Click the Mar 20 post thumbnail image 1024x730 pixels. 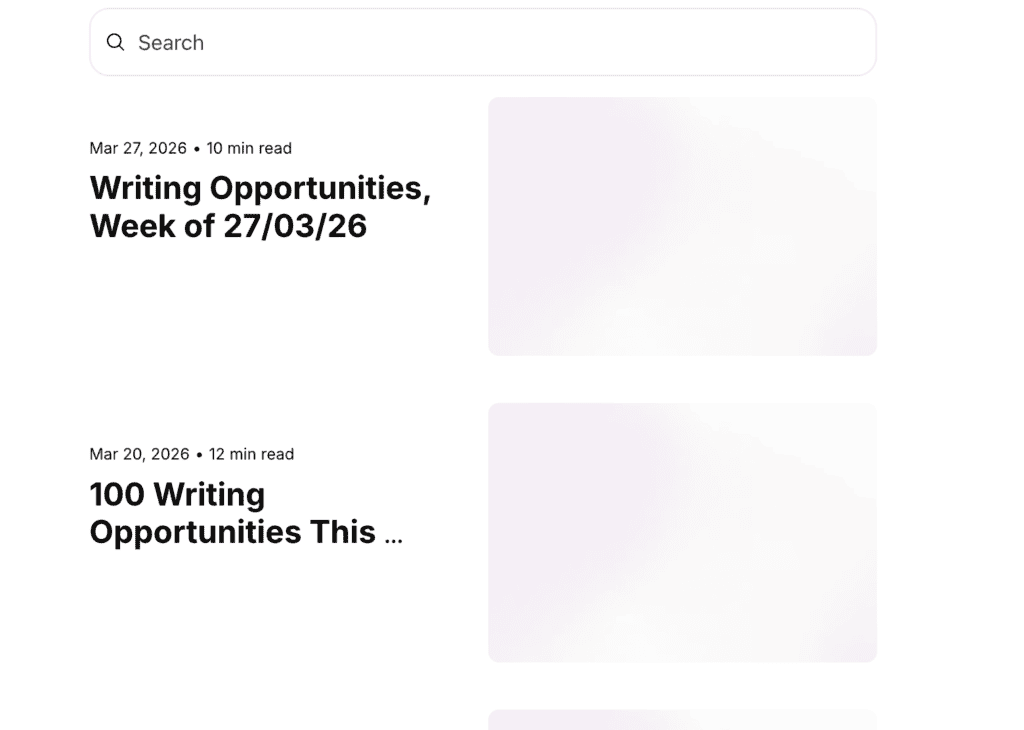click(x=682, y=532)
